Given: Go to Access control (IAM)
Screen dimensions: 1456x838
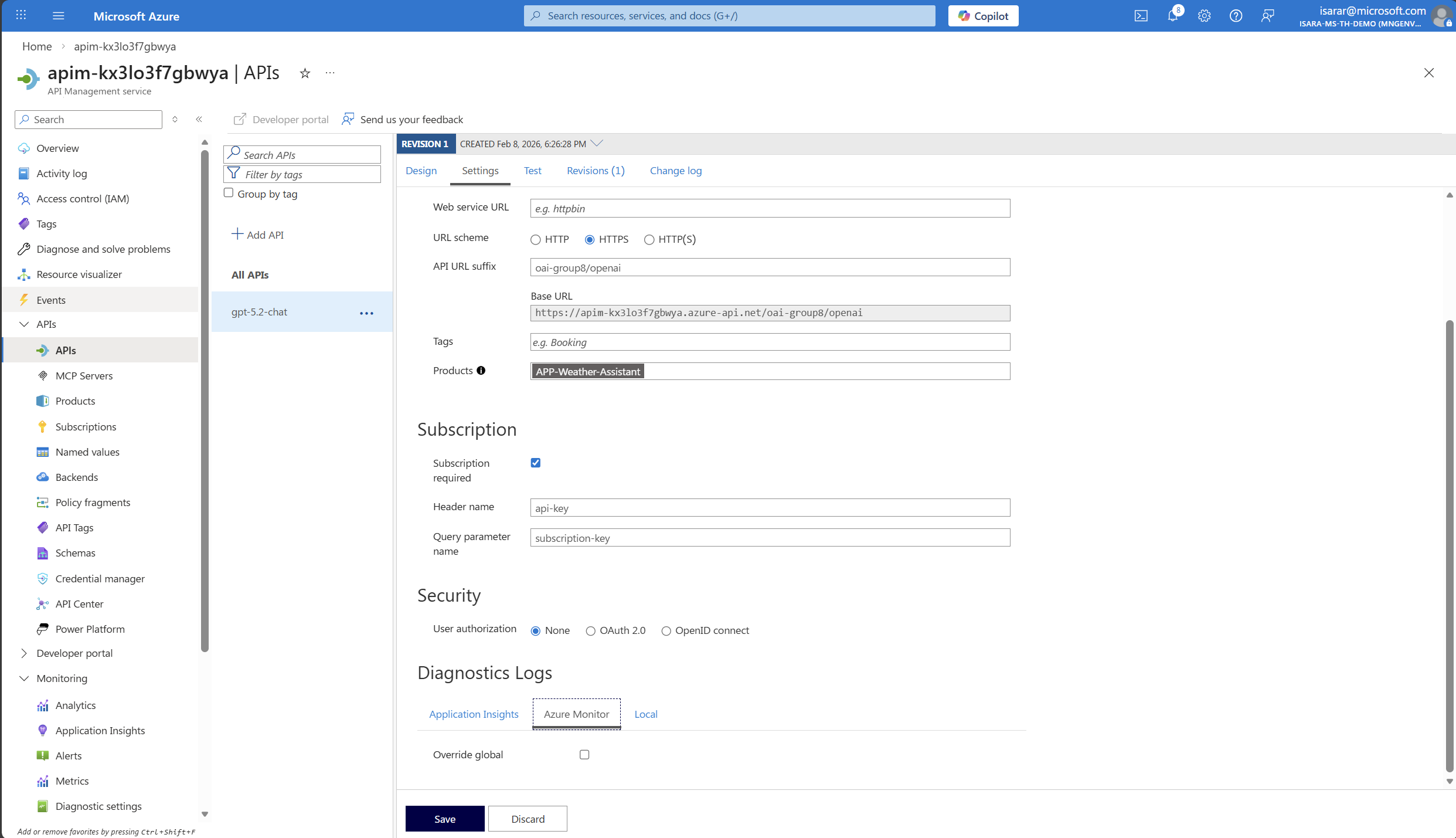Looking at the screenshot, I should click(x=83, y=199).
